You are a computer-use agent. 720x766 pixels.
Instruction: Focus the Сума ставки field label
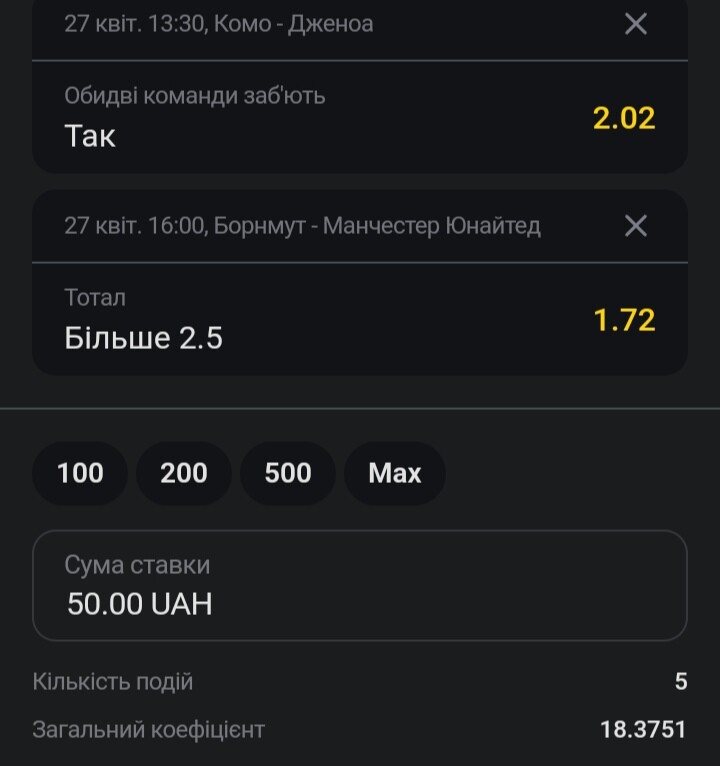[x=137, y=565]
